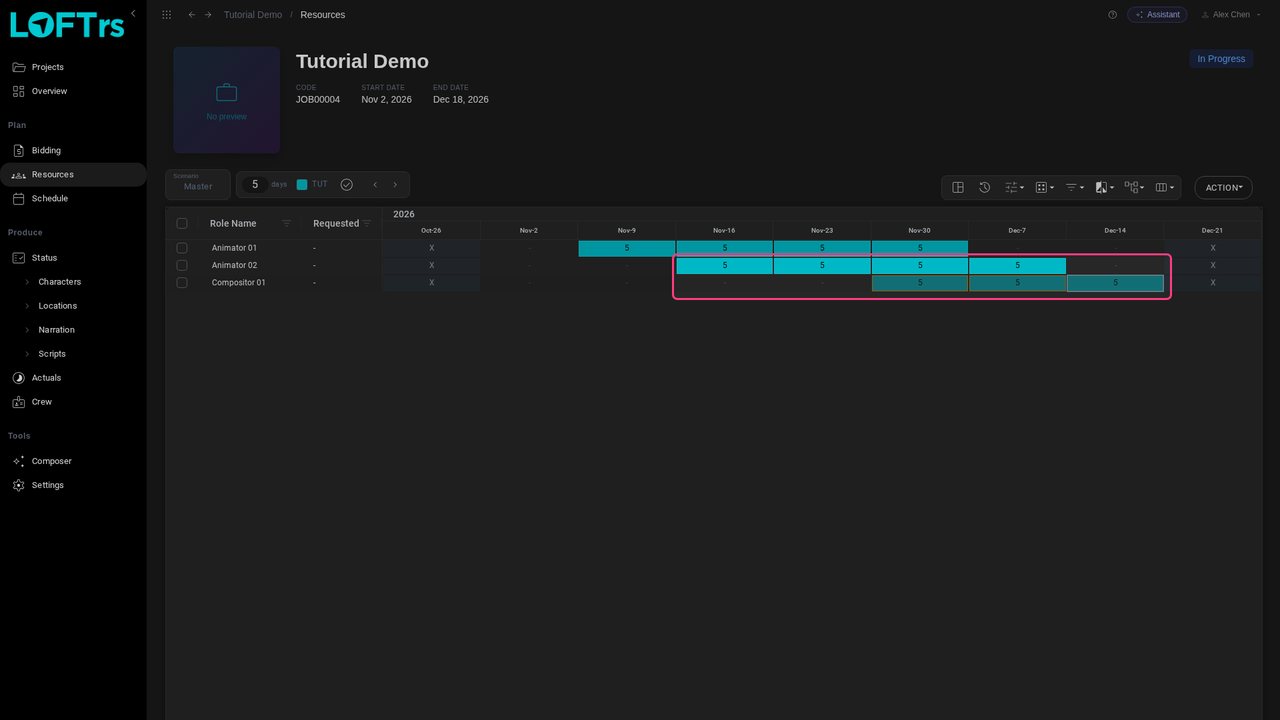Click the approve checkmark circle icon

[346, 185]
